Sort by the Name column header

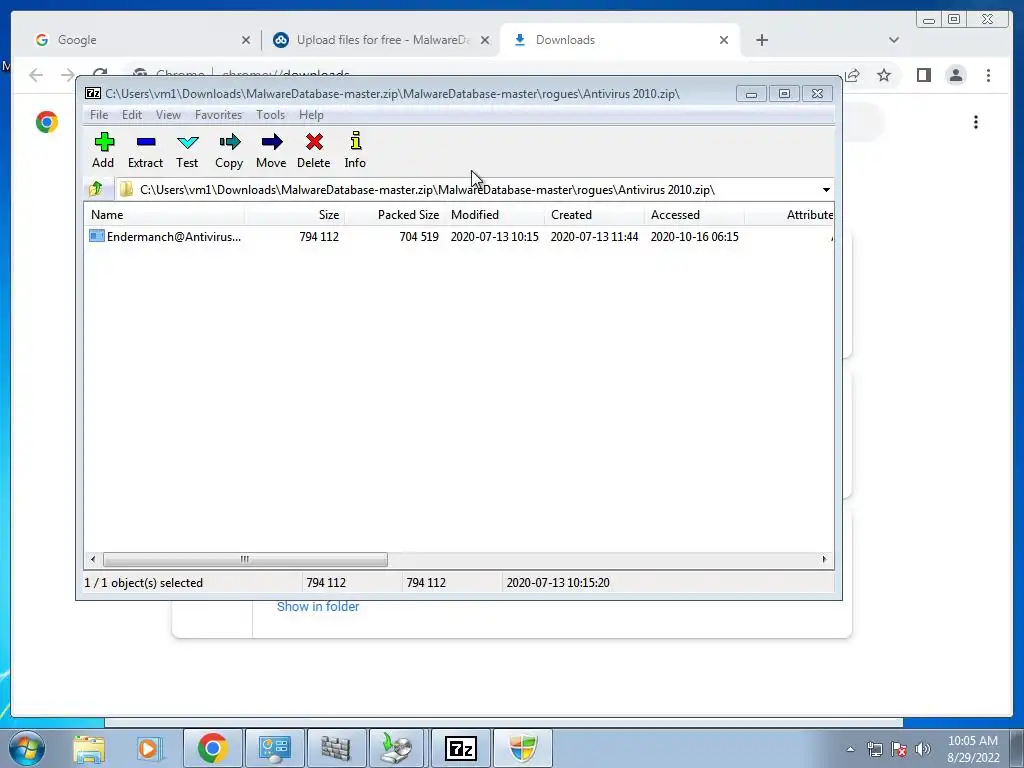(x=164, y=215)
